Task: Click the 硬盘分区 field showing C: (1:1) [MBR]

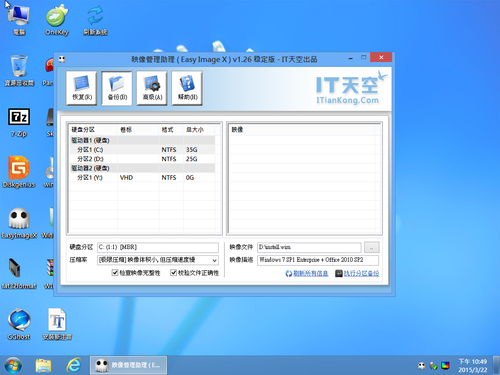Action: click(158, 247)
